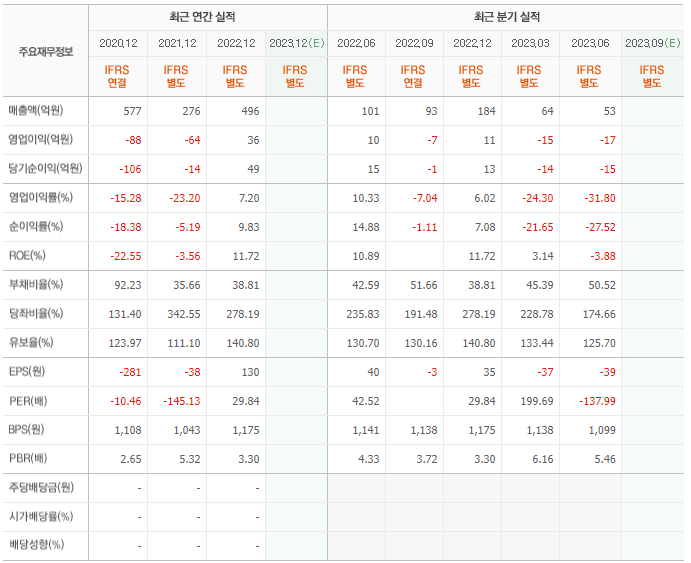
Task: Select operating margin value -15.28
Action: coord(126,198)
